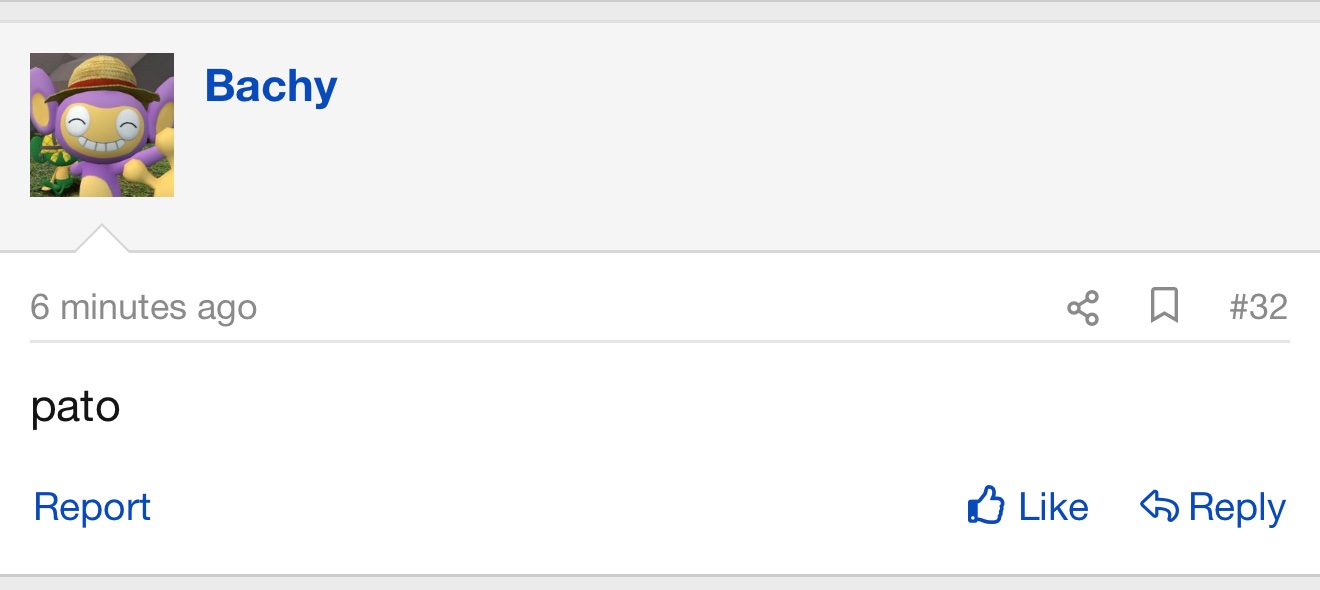Click the thumbs-up icon next to Like
Viewport: 1320px width, 590px height.
986,507
